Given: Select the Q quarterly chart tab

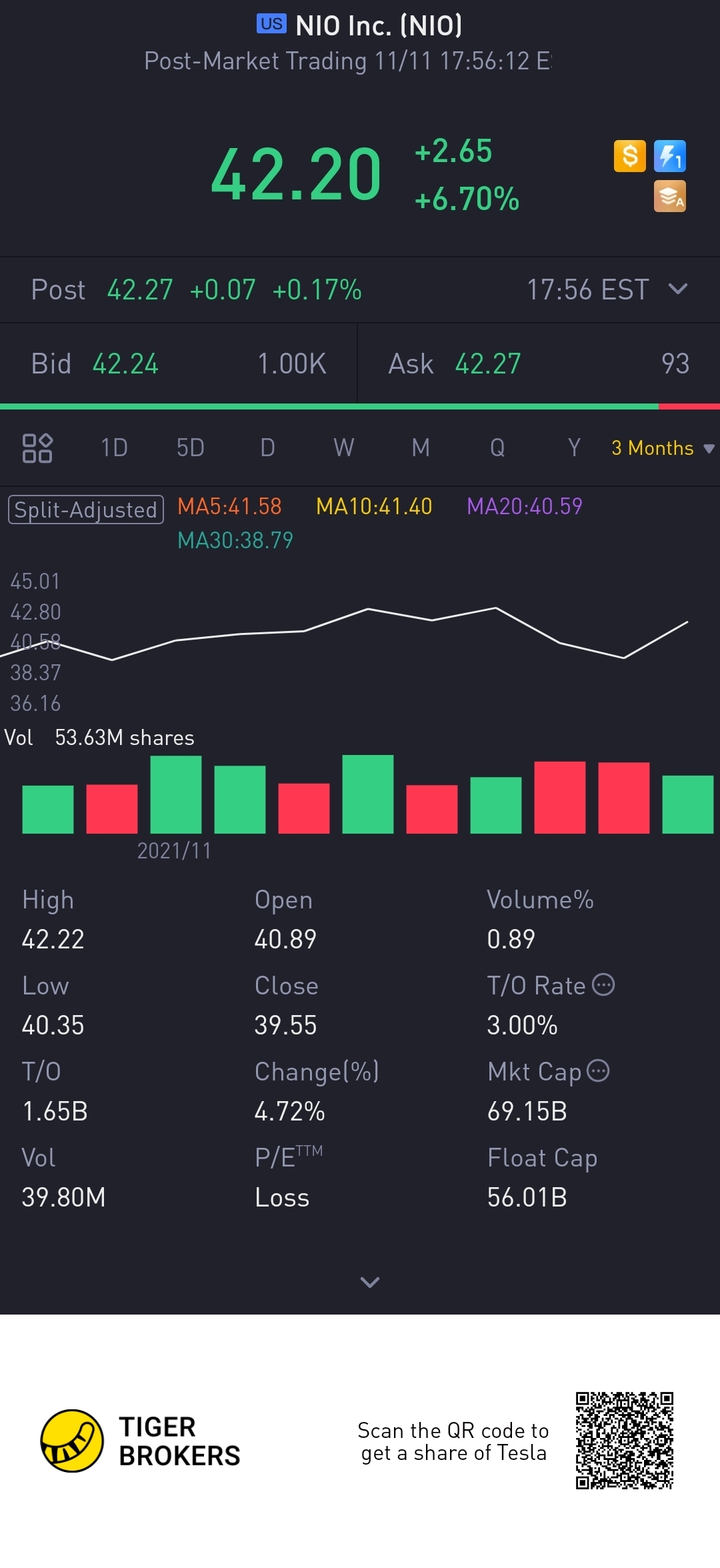Looking at the screenshot, I should point(497,448).
